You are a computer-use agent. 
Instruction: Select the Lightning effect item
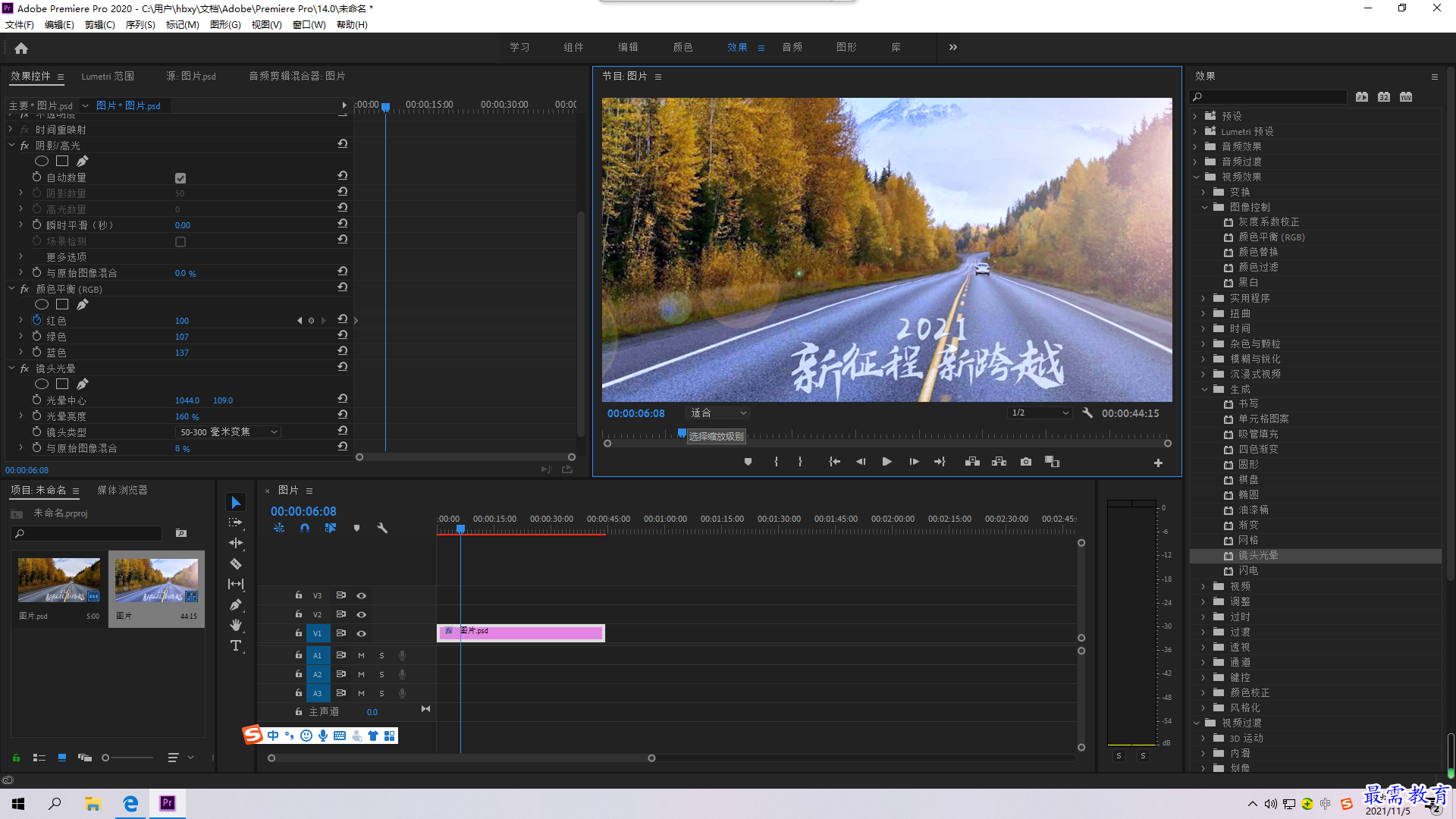pyautogui.click(x=1248, y=570)
